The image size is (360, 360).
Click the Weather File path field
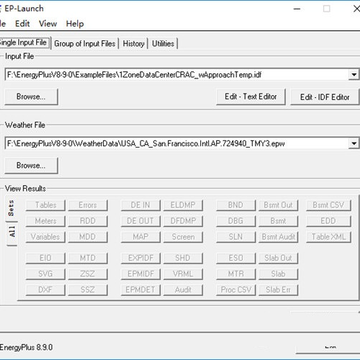pyautogui.click(x=177, y=143)
